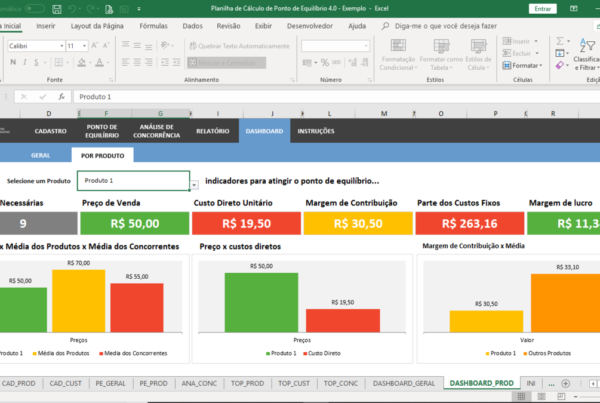Screen dimensions: 600x403
Task: Open the Ajuda ribbon tab
Action: pyautogui.click(x=357, y=26)
